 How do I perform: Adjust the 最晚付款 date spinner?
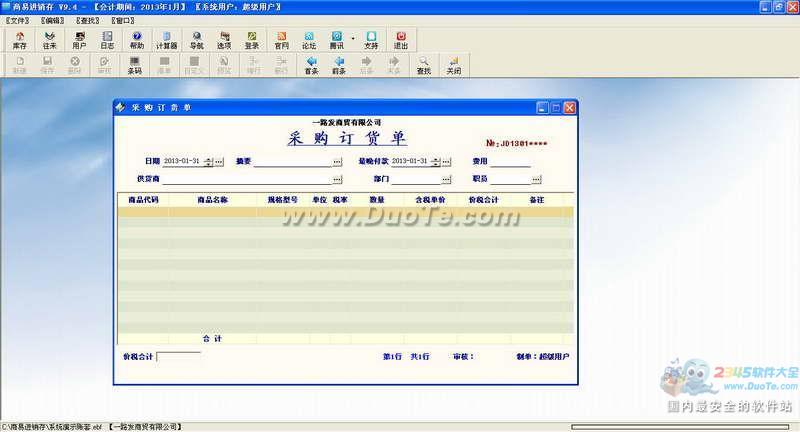click(x=435, y=162)
